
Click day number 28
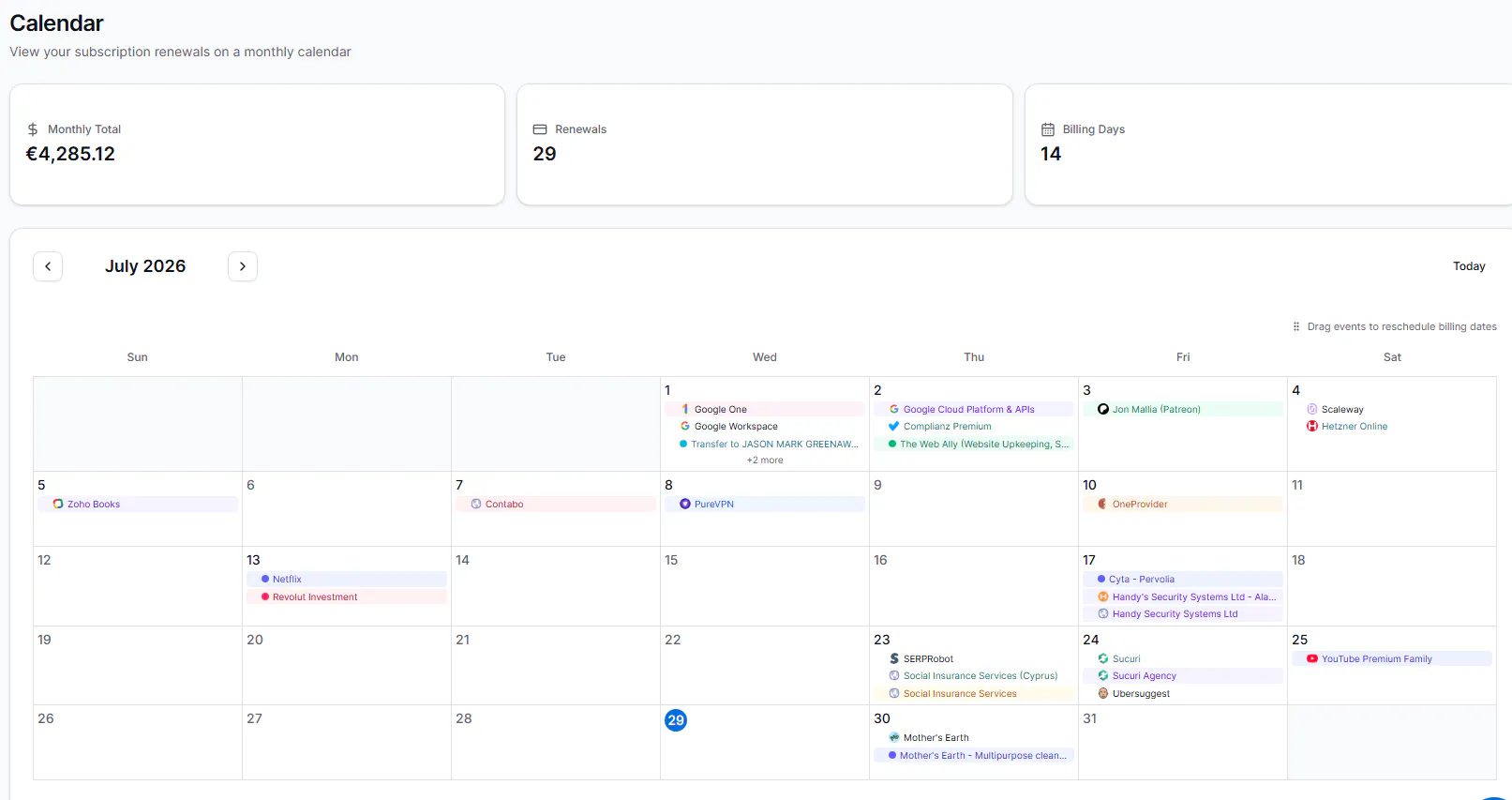pos(464,718)
